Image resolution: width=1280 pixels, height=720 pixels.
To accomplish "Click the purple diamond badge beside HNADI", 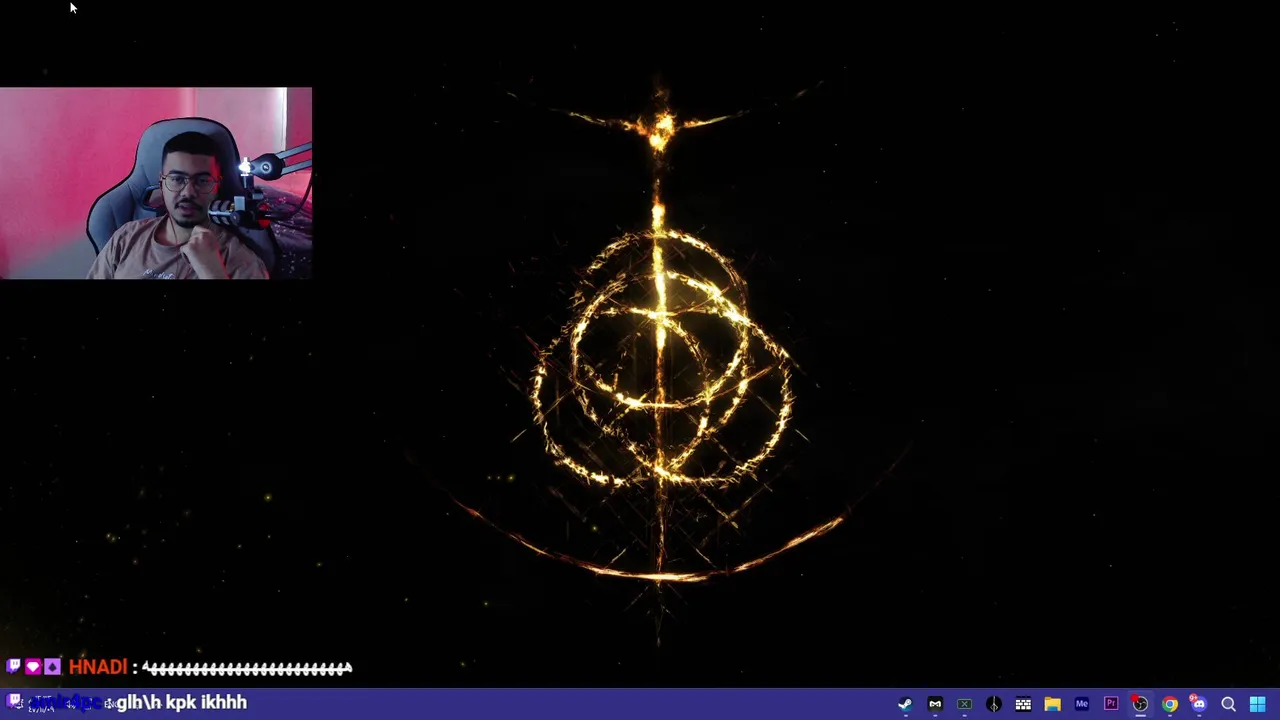I will [x=52, y=666].
